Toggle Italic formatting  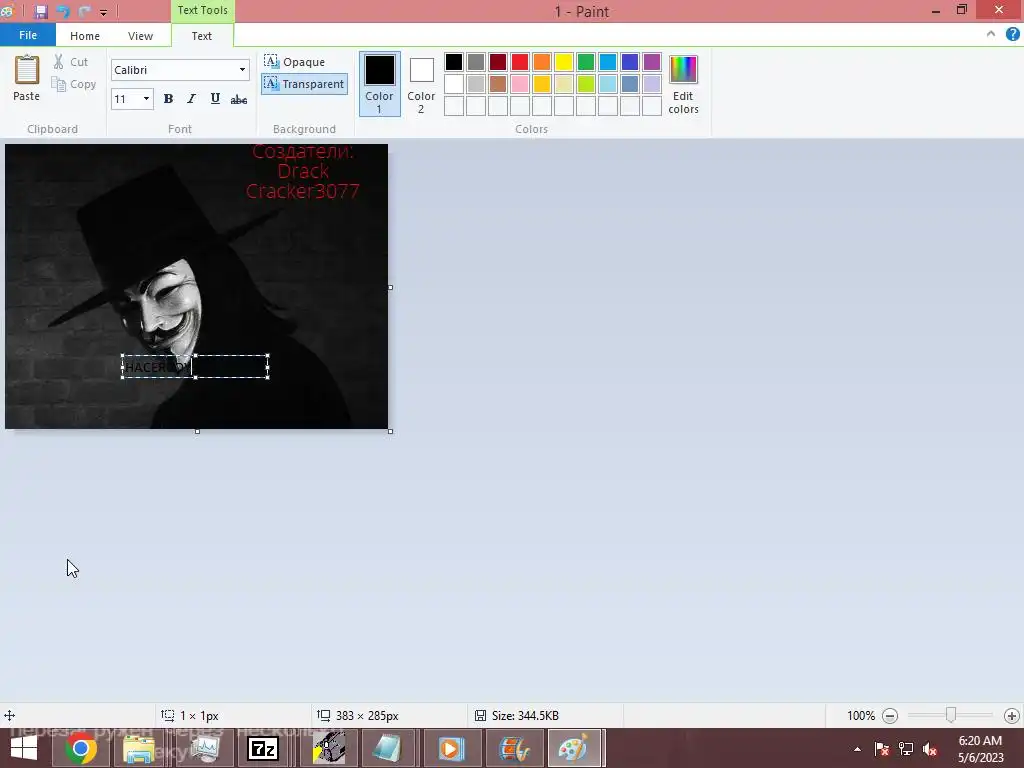coord(191,99)
